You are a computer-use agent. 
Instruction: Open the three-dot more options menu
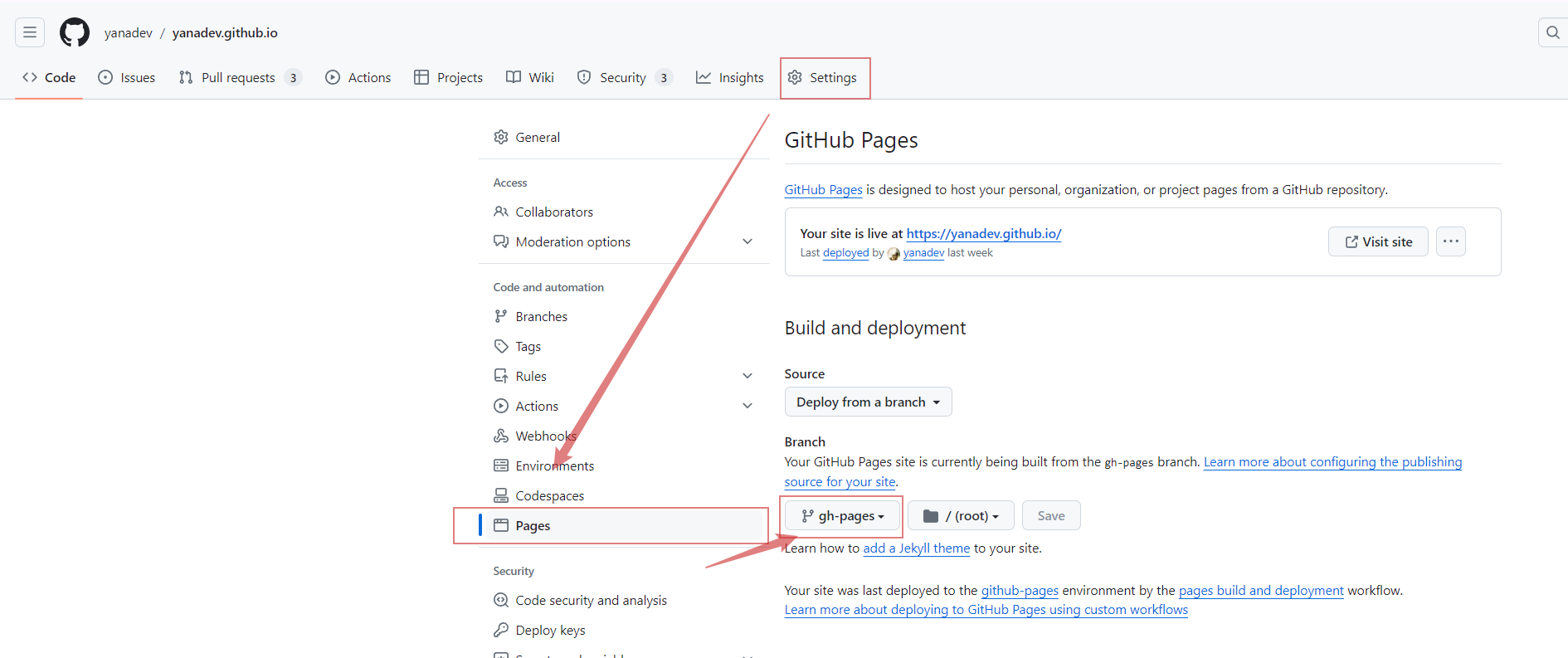pos(1450,241)
